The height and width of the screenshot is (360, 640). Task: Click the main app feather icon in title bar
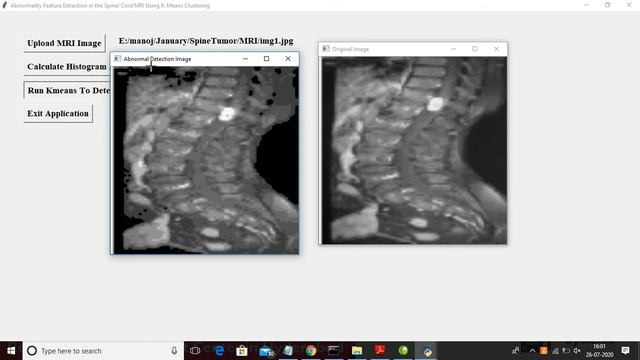point(4,5)
